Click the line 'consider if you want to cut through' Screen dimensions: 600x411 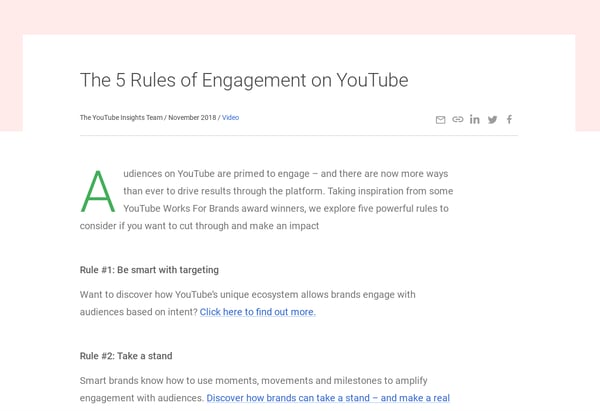199,226
